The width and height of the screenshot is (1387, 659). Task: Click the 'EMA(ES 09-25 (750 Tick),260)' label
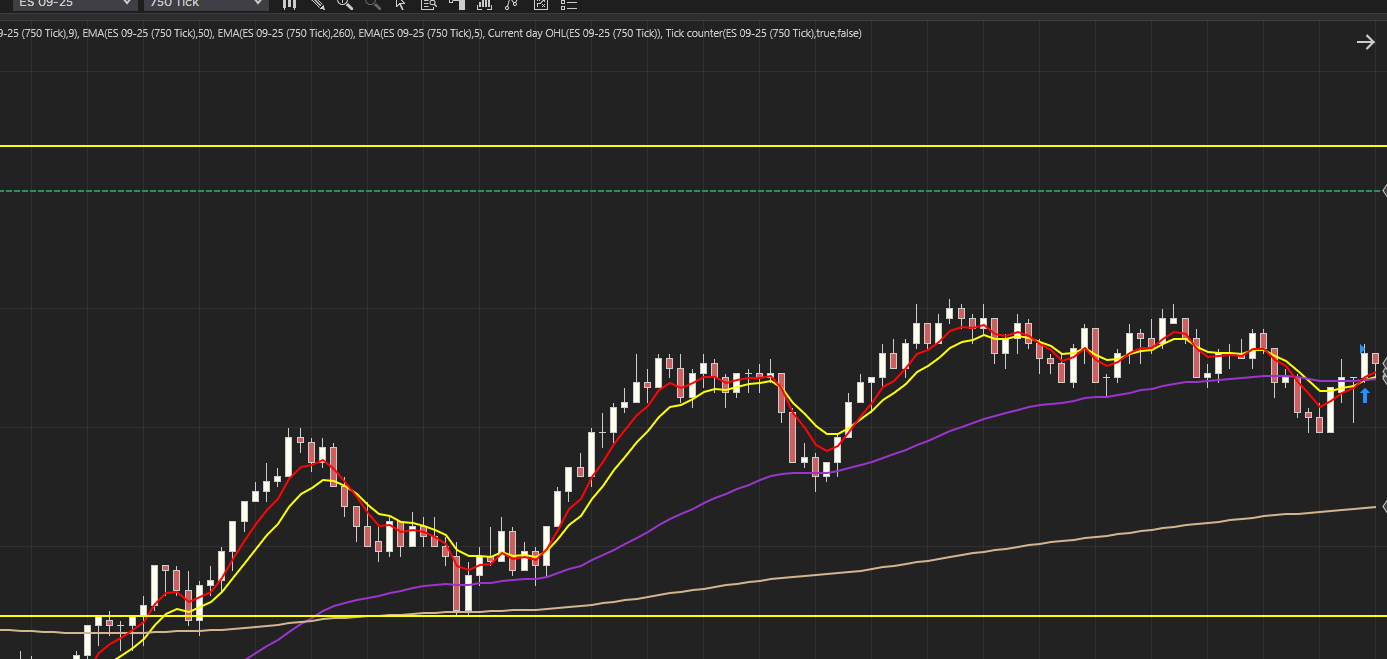point(286,33)
